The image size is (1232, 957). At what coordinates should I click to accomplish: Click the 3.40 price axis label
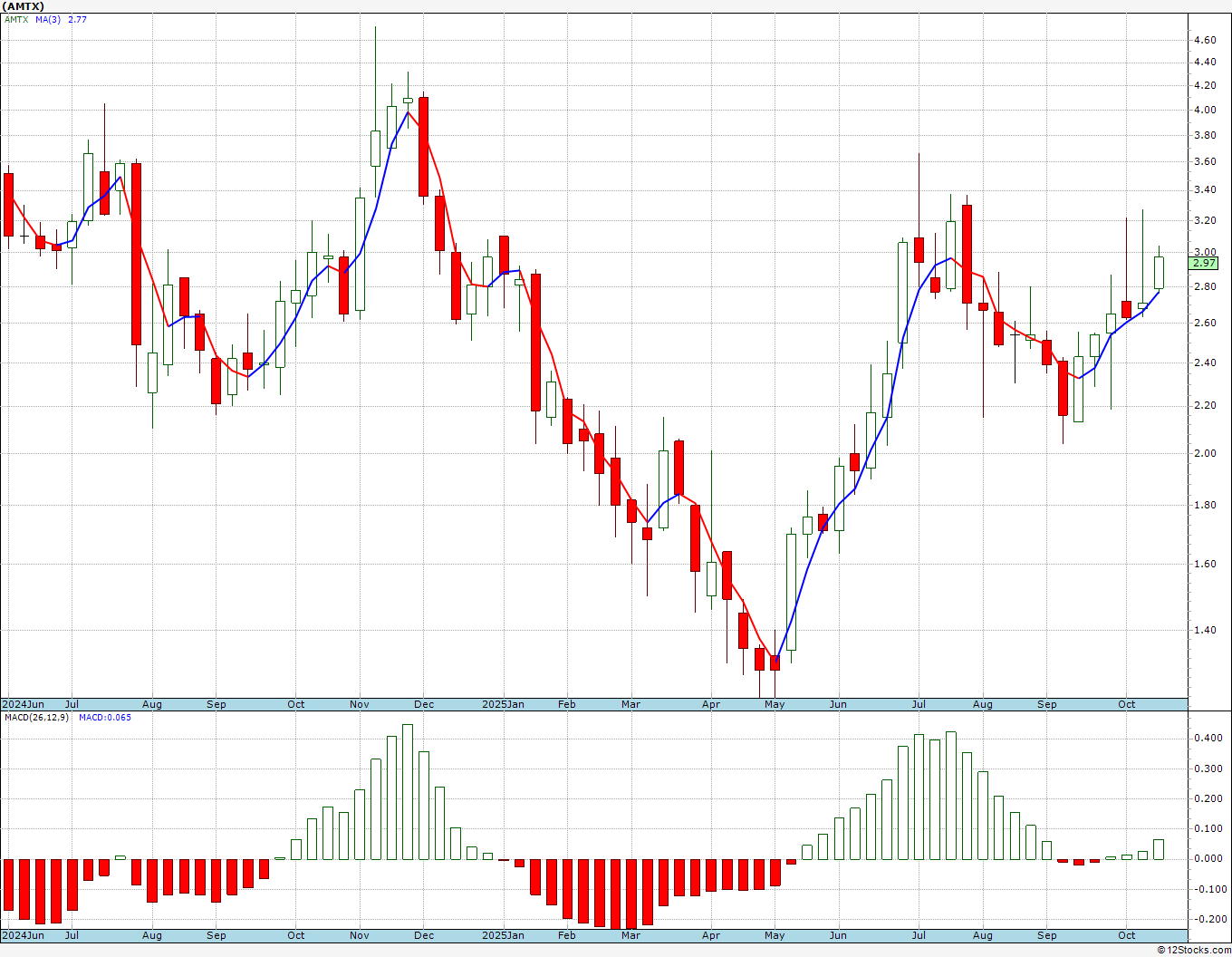coord(1205,190)
